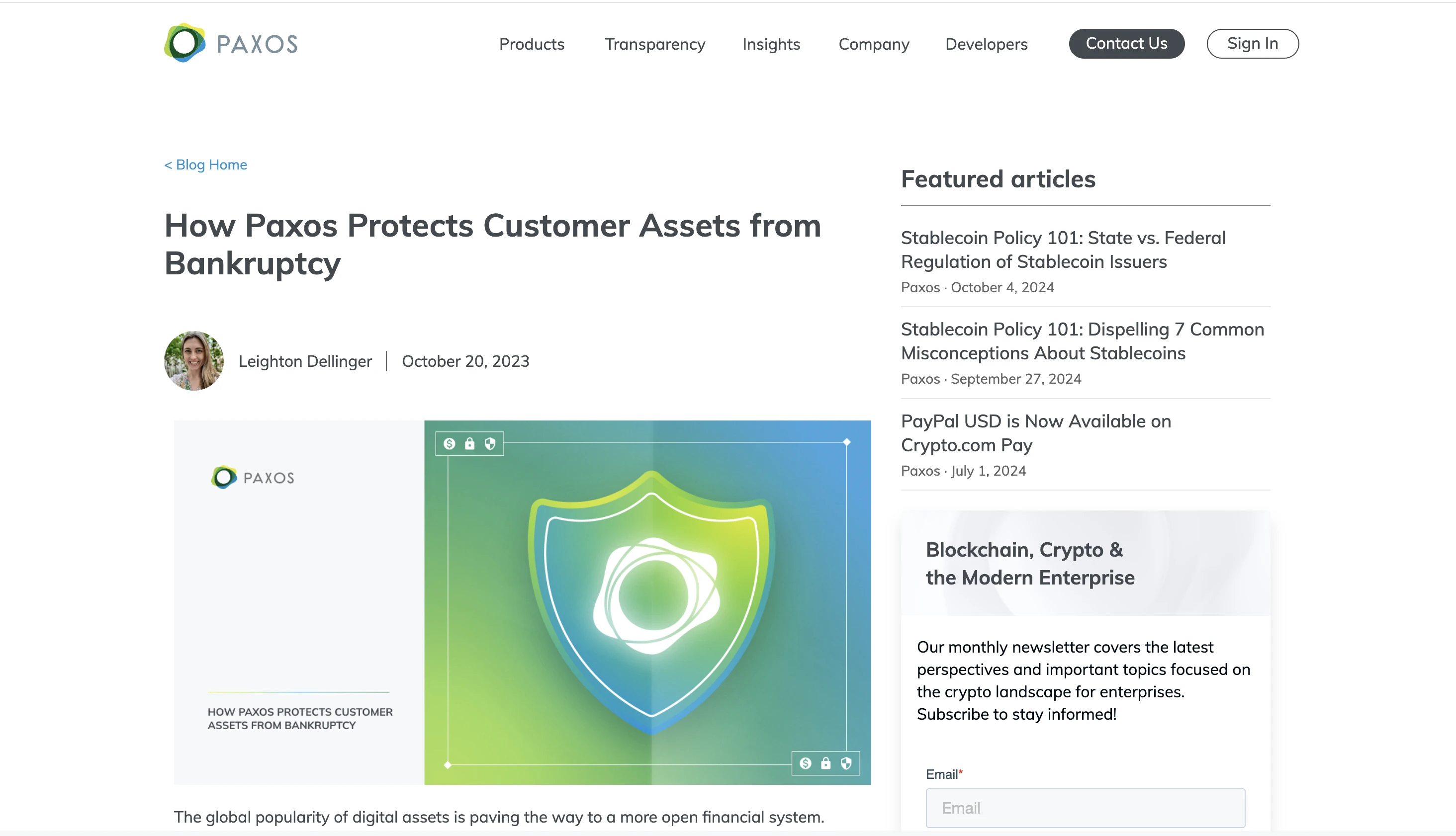Click the article thumbnail image
1456x836 pixels.
(x=522, y=602)
